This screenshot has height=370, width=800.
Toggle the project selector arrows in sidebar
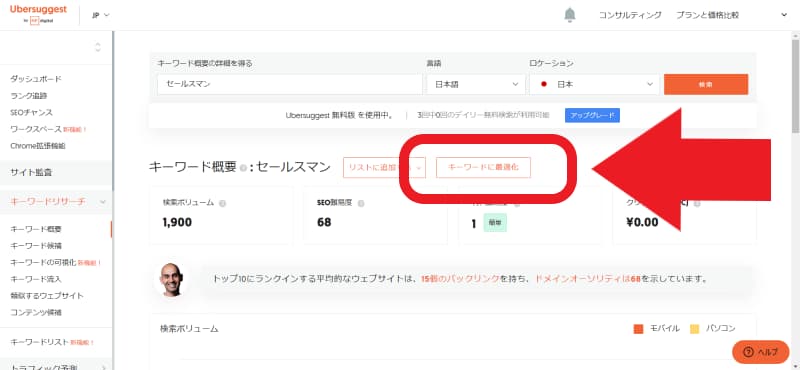(x=98, y=47)
